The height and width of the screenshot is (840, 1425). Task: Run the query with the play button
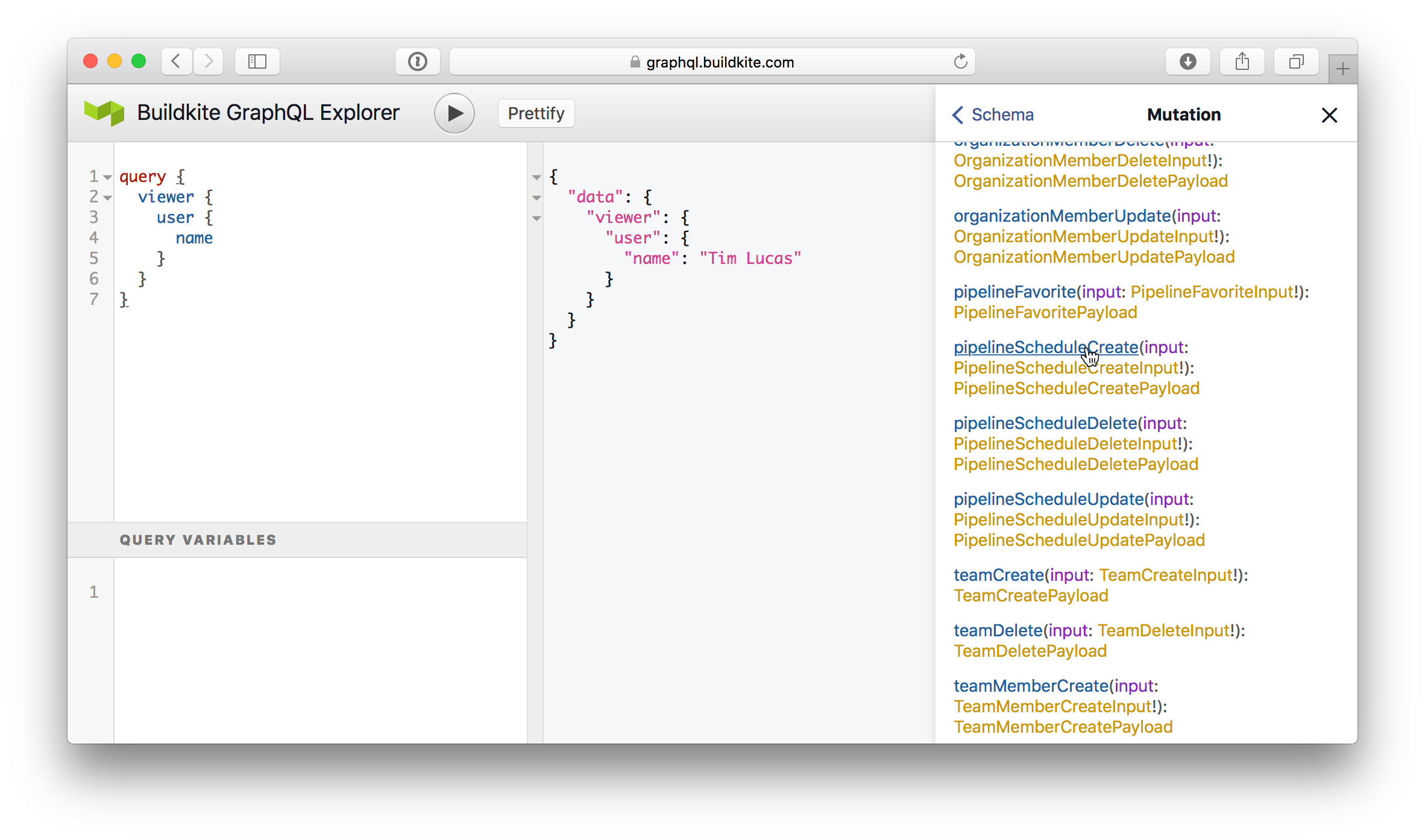455,113
